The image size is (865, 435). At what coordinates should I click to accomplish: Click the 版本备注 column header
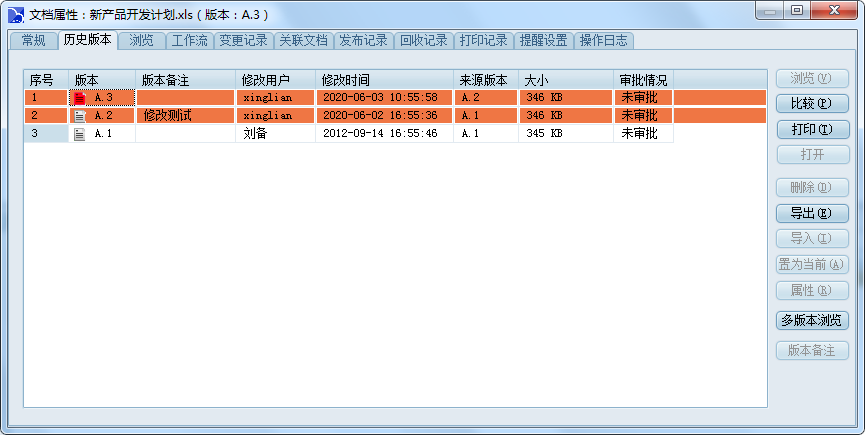[x=185, y=80]
